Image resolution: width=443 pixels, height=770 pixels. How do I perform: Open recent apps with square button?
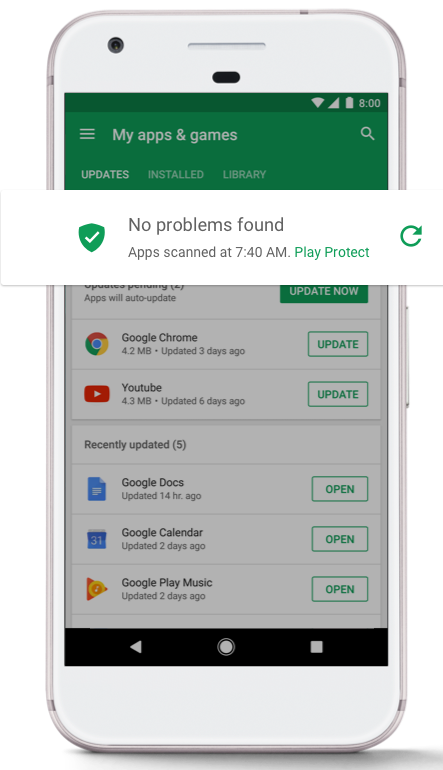click(317, 647)
